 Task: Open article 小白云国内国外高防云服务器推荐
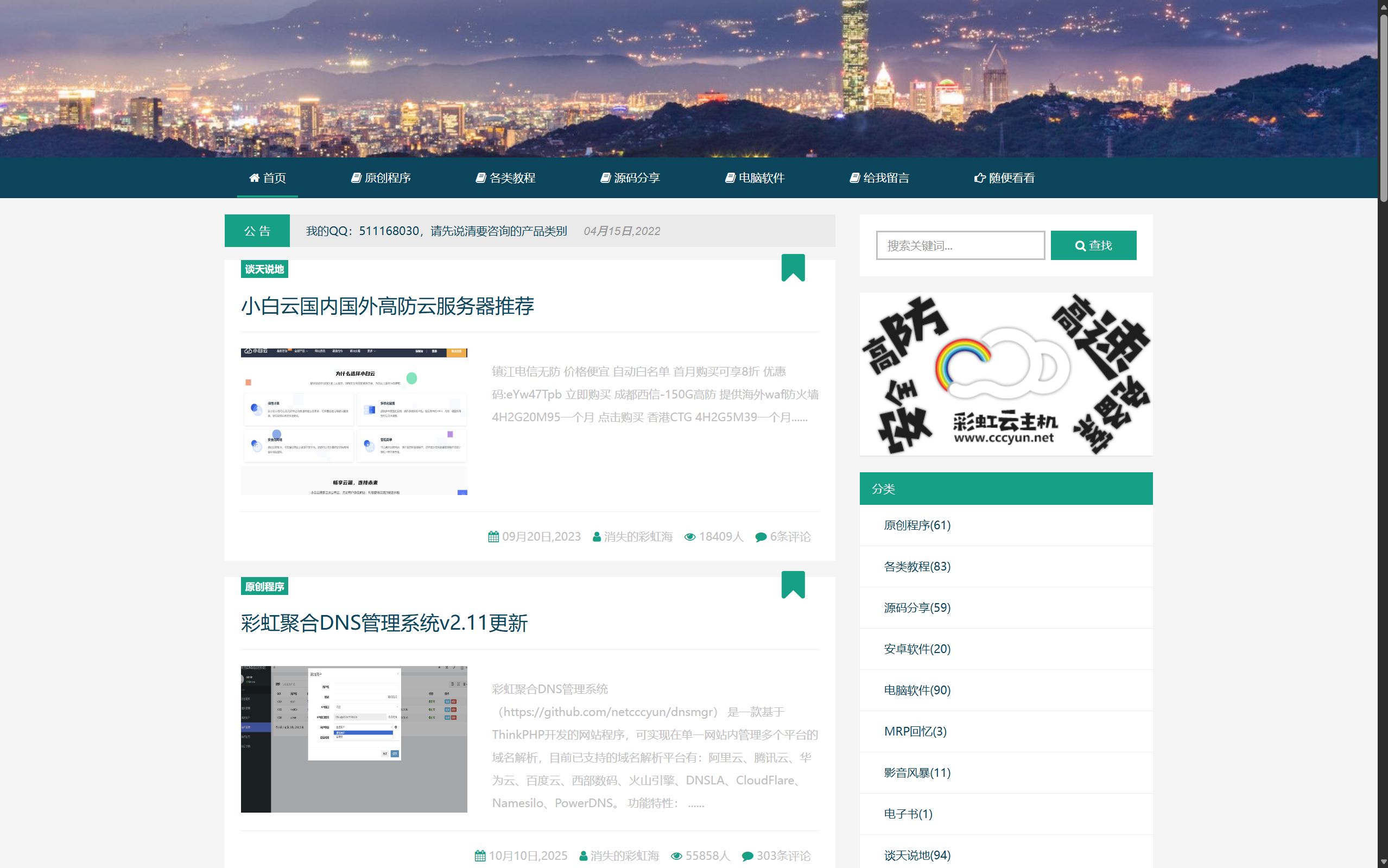[x=388, y=306]
